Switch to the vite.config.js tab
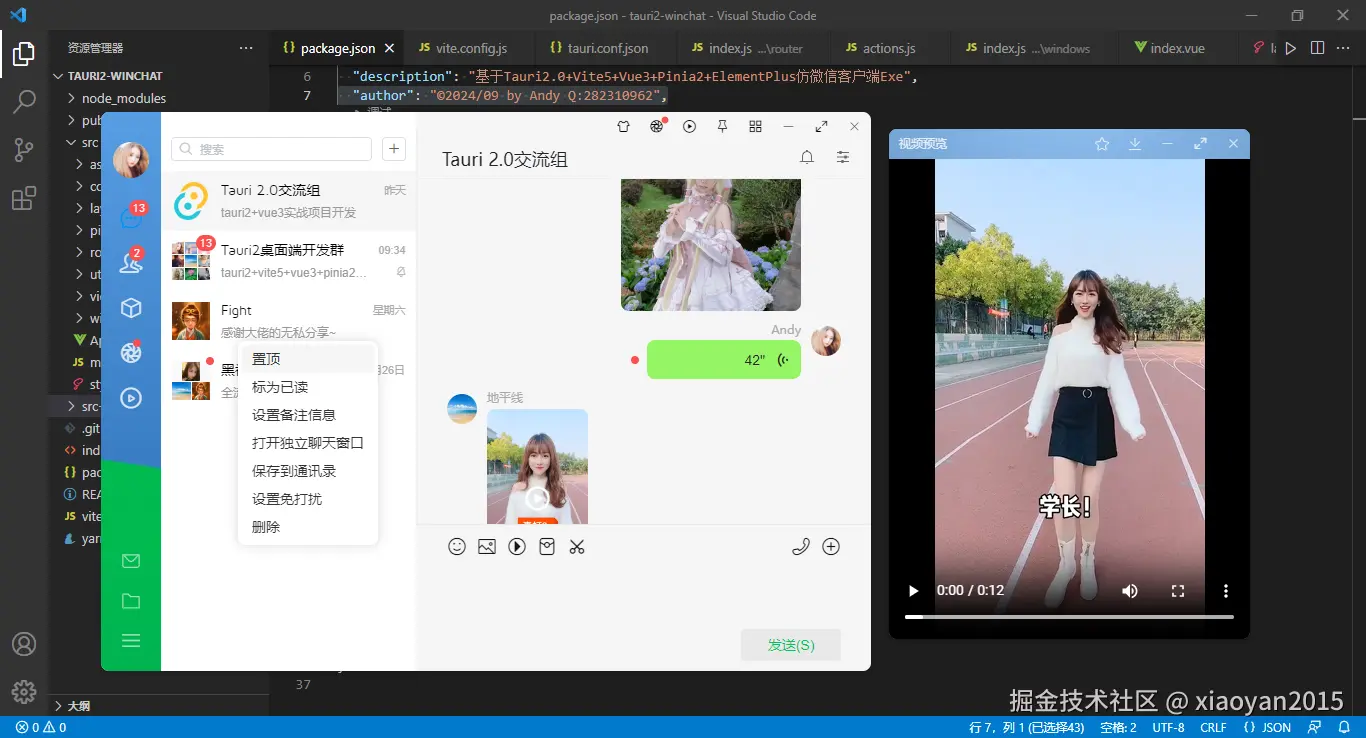The image size is (1366, 738). (x=470, y=47)
